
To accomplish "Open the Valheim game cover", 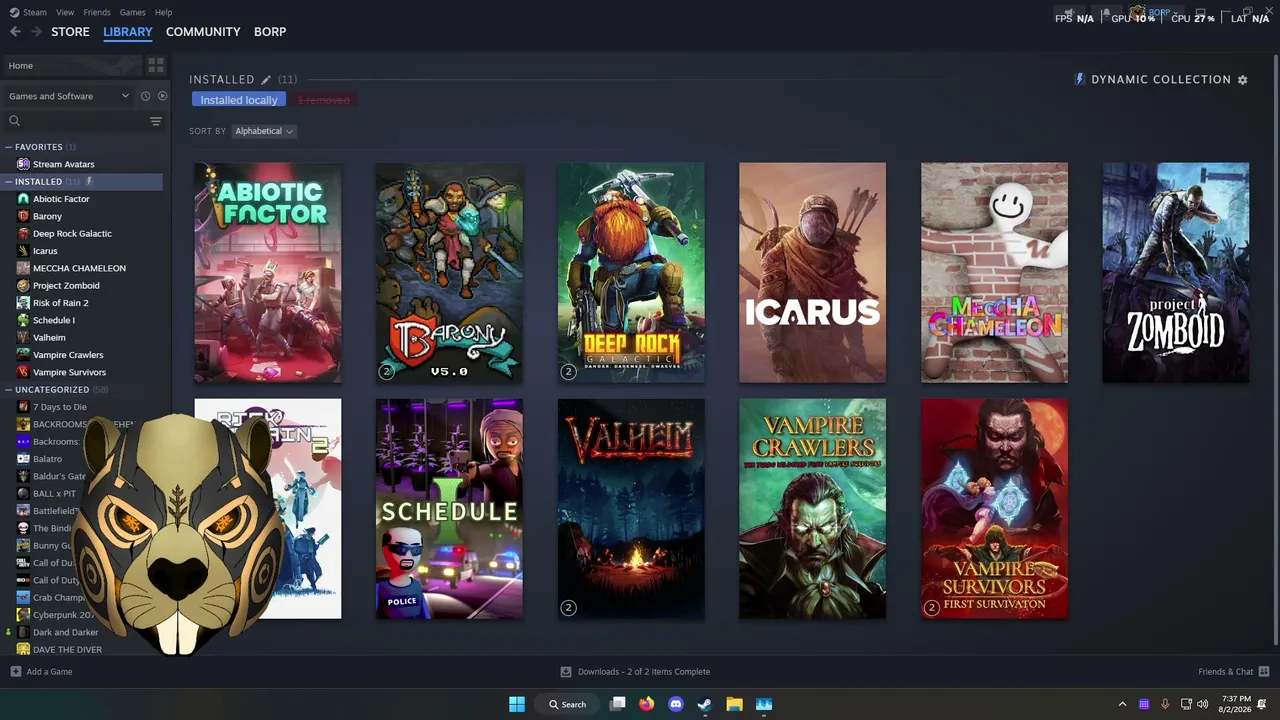I will [631, 509].
